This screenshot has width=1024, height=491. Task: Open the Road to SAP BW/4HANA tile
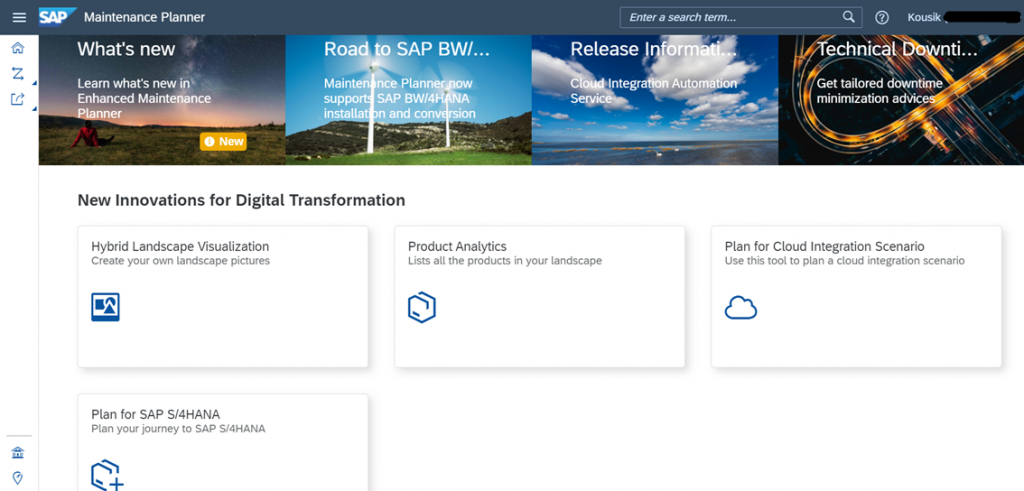pyautogui.click(x=408, y=99)
